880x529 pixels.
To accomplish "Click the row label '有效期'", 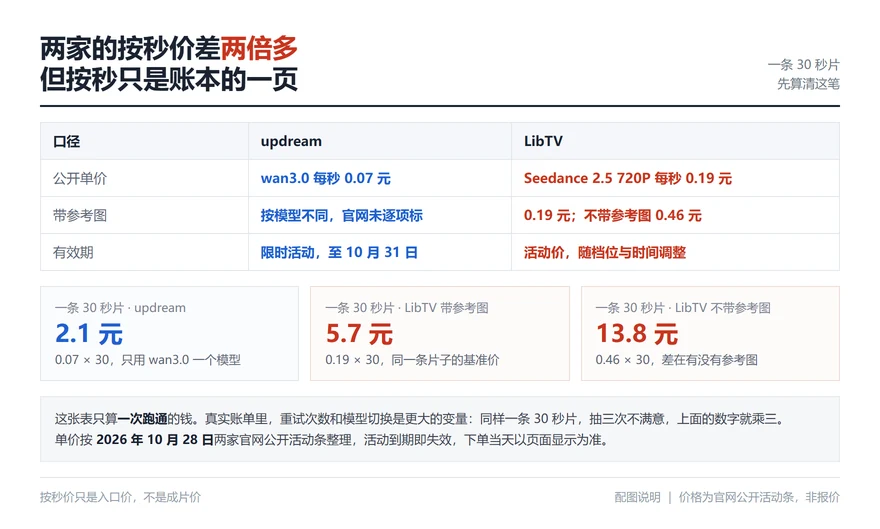I will point(73,252).
